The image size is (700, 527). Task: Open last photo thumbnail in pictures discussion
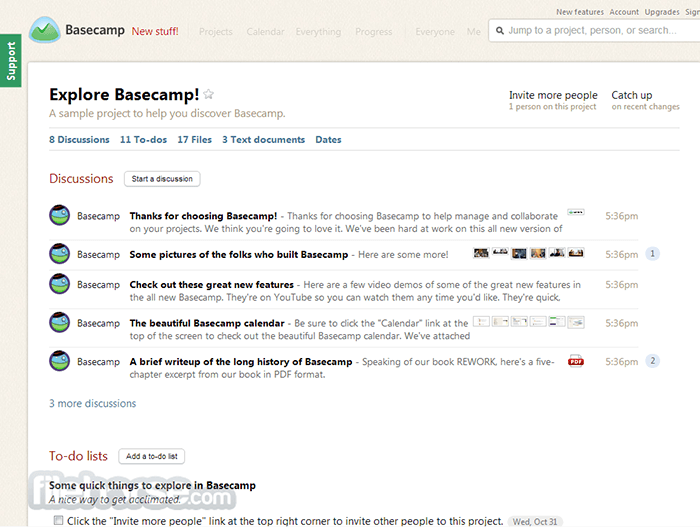tap(576, 253)
